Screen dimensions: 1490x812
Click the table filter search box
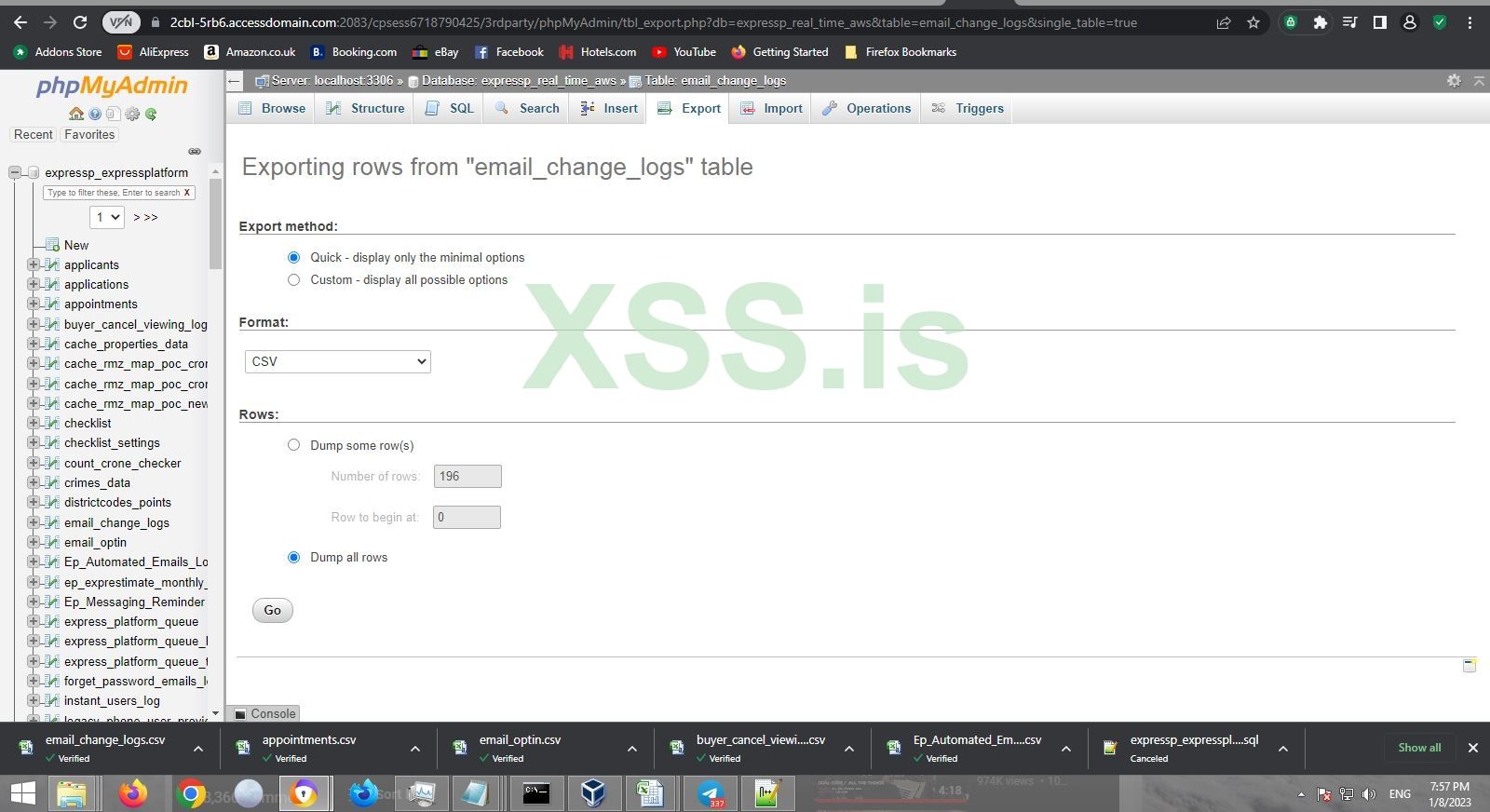[x=119, y=193]
